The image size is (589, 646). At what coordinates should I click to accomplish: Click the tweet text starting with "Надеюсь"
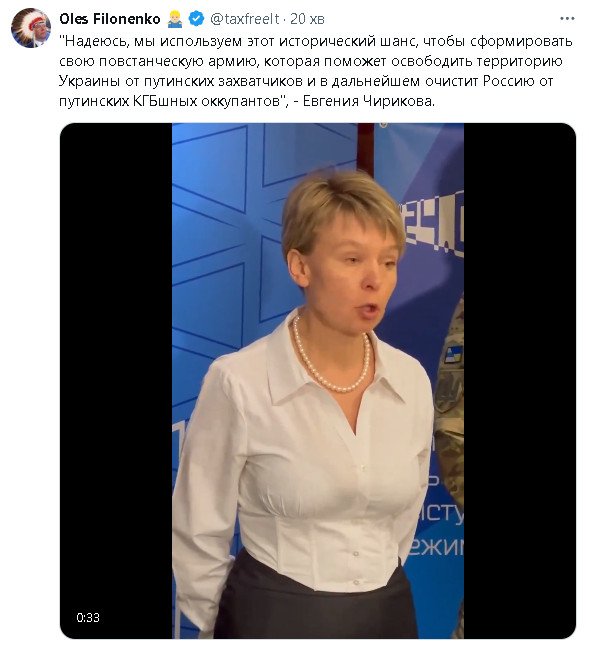(316, 71)
